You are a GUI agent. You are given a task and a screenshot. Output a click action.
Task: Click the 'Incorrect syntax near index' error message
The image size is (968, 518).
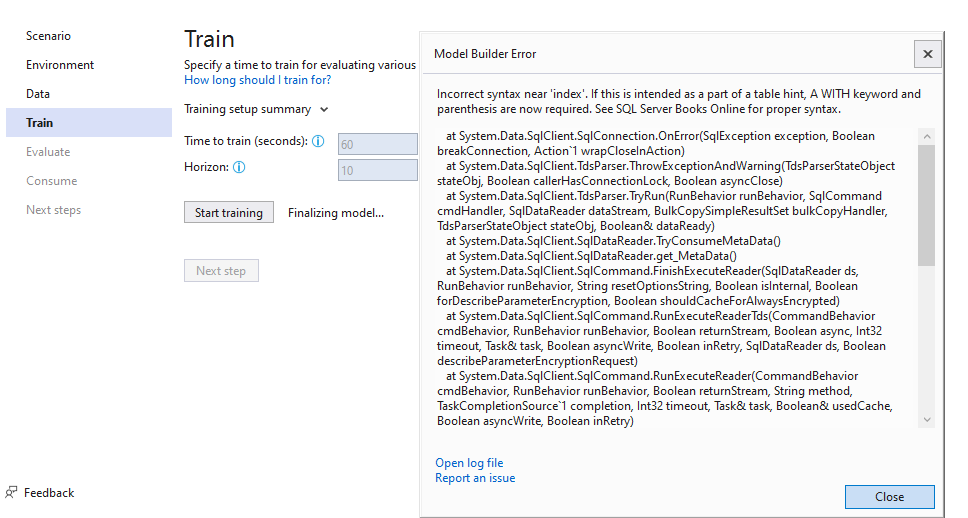679,101
